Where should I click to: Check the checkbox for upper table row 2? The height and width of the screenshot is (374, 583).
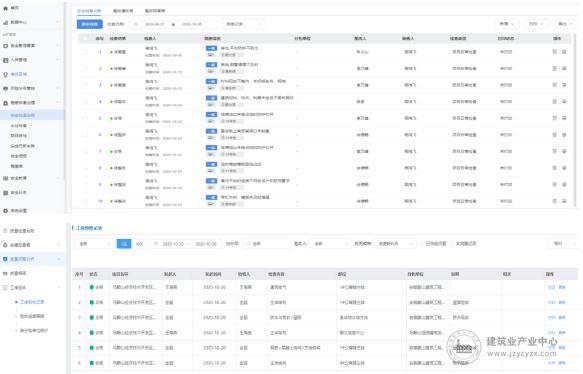pos(86,68)
